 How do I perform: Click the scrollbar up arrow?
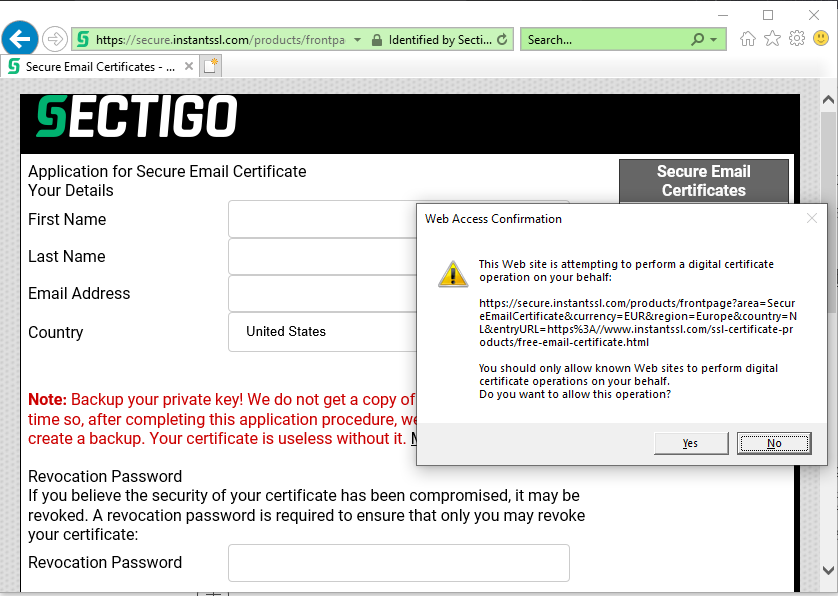click(x=828, y=100)
